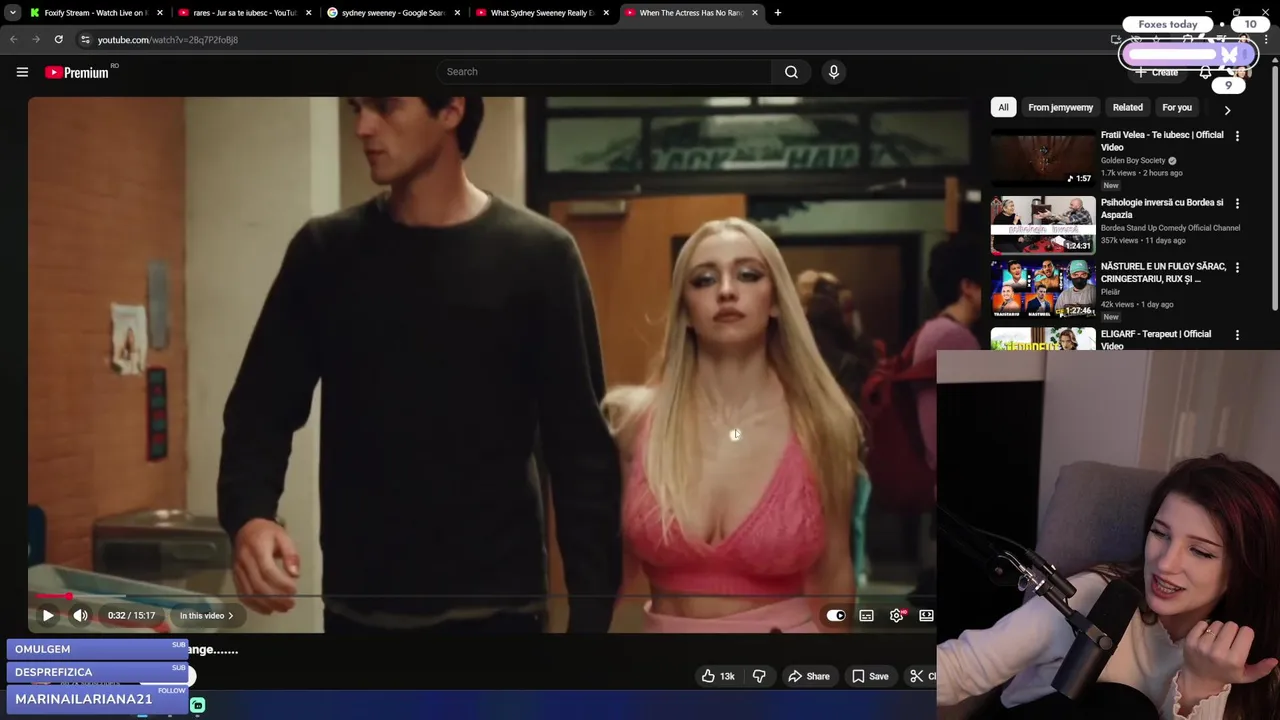This screenshot has width=1280, height=720.
Task: Close the sydney sweeney Google Search tab
Action: click(457, 13)
